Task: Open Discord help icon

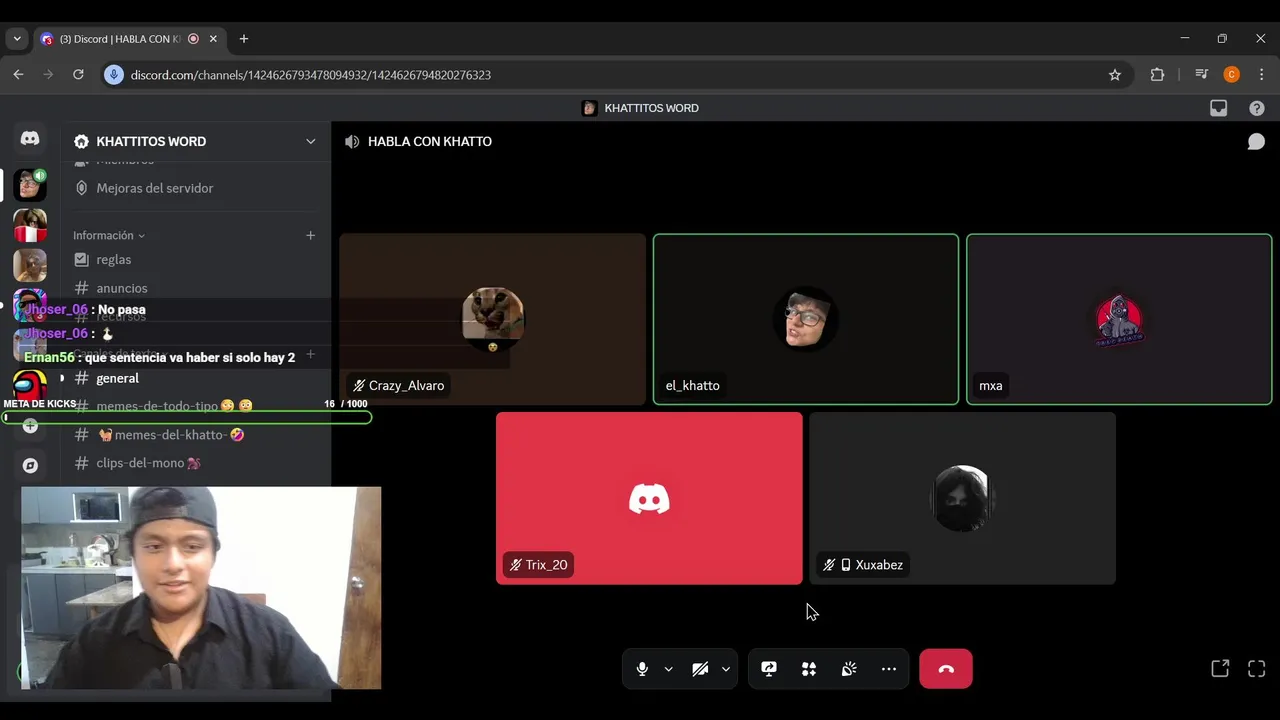Action: pyautogui.click(x=1257, y=108)
